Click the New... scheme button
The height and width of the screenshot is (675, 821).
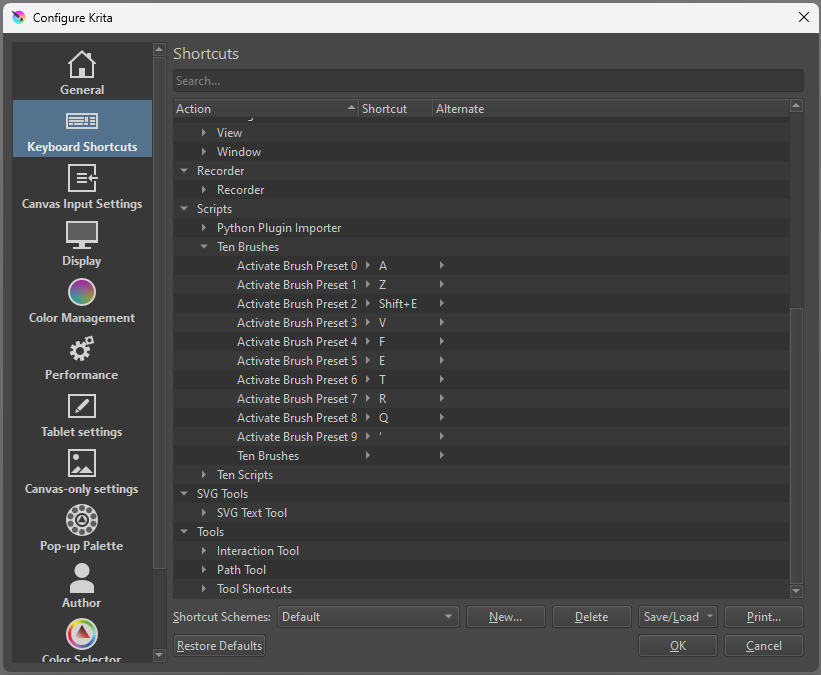coord(505,617)
